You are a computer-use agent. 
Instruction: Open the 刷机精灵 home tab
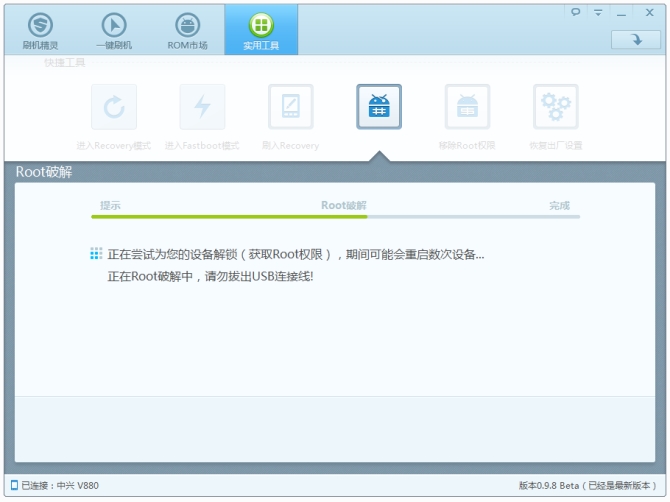click(x=40, y=31)
